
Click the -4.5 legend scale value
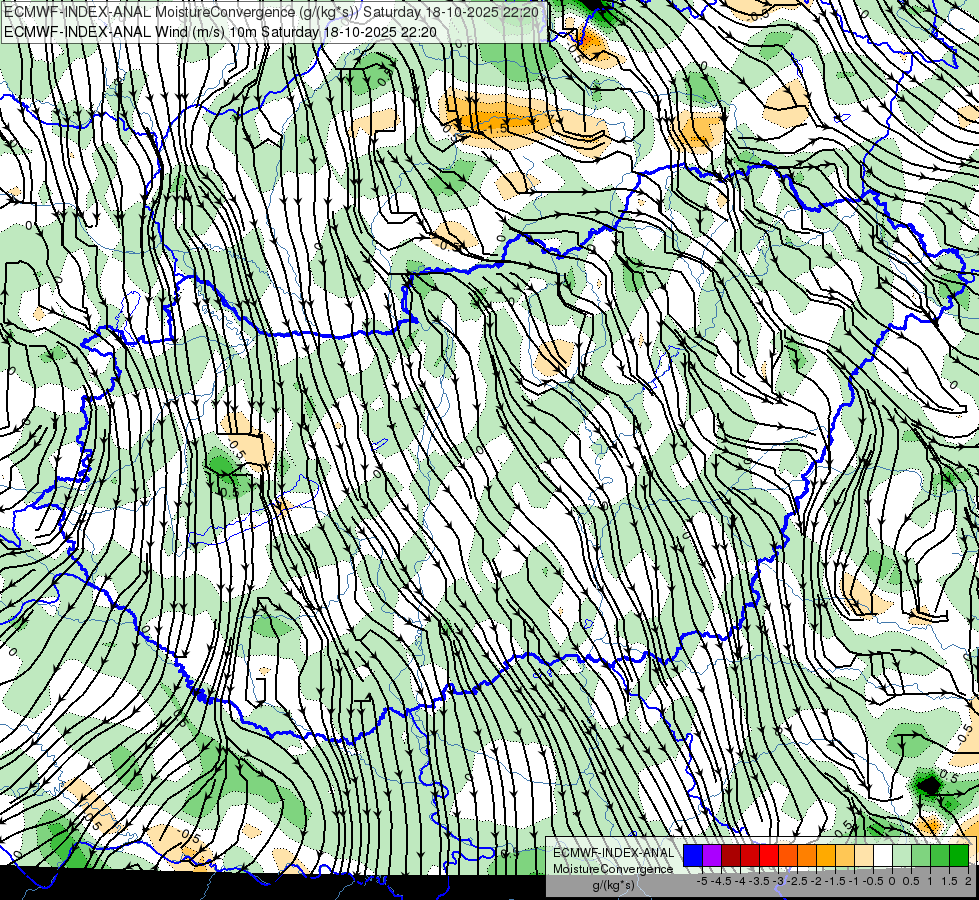(722, 881)
